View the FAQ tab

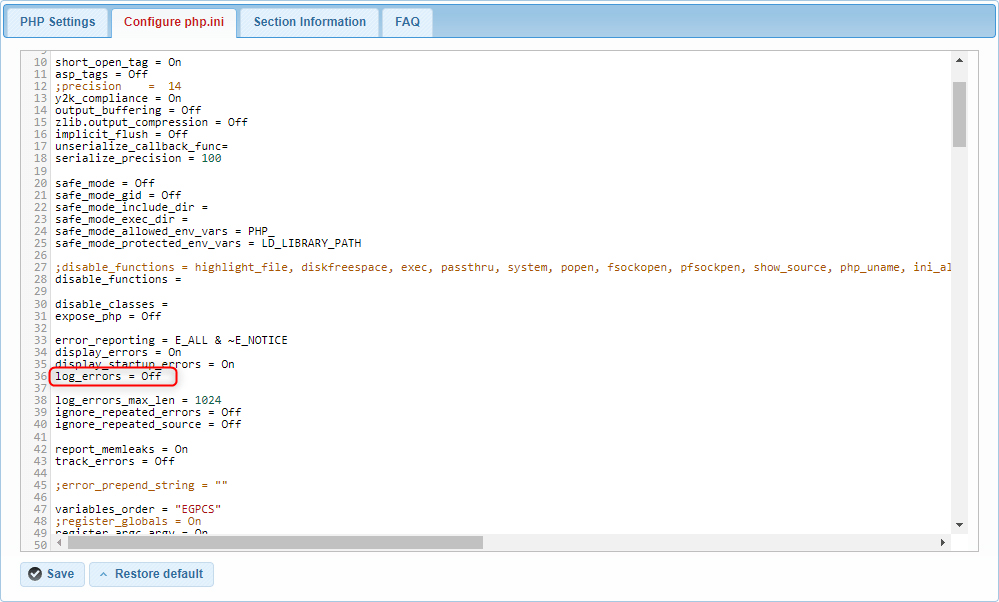(406, 21)
